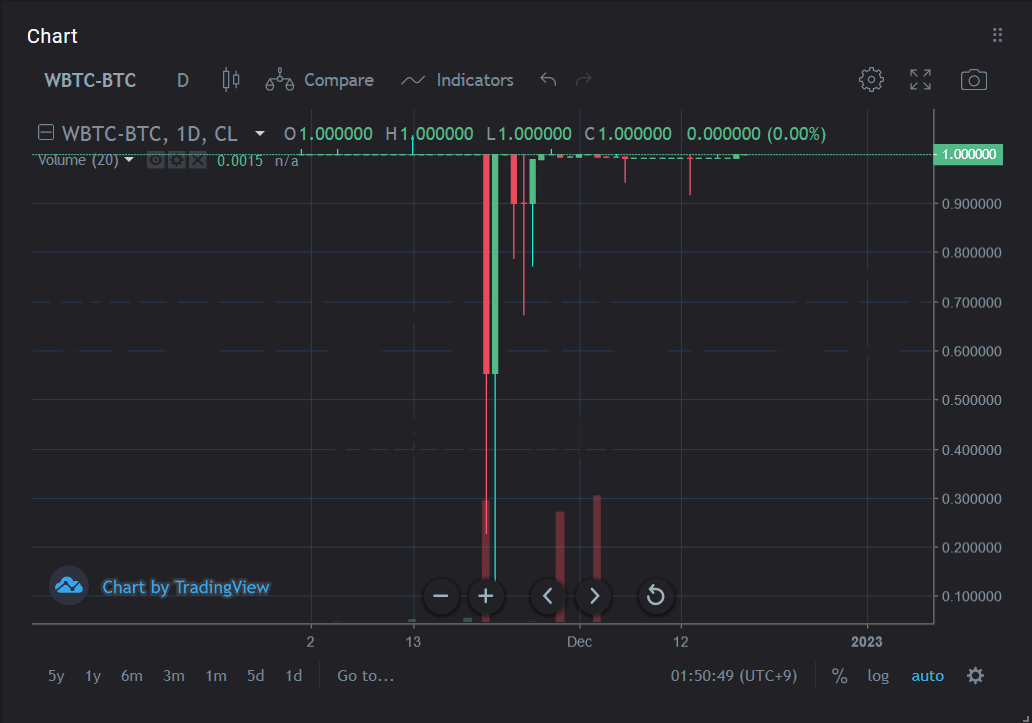Open the Compare symbols dialog
Viewport: 1032px width, 723px height.
[x=319, y=80]
